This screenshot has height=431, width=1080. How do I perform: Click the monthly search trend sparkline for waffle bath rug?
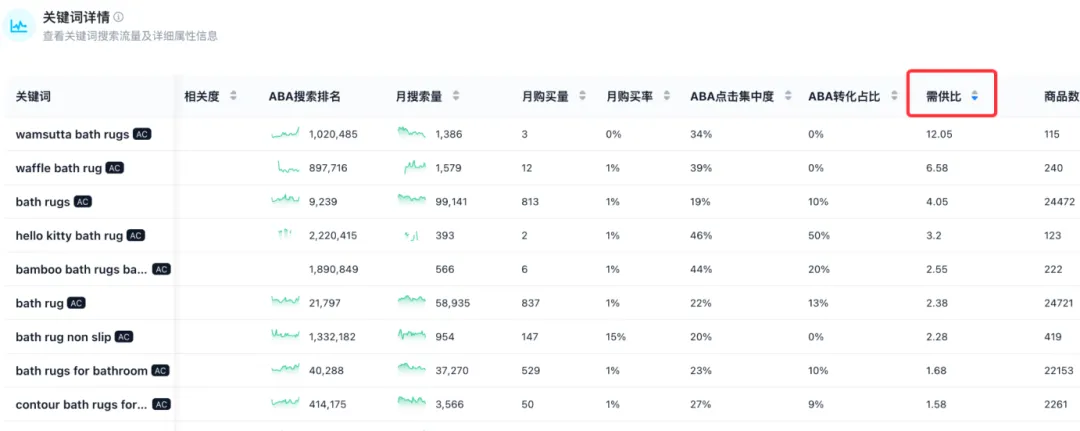[415, 167]
